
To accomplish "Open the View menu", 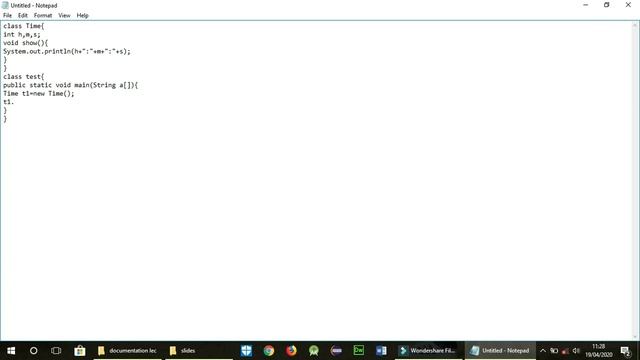I will click(64, 16).
